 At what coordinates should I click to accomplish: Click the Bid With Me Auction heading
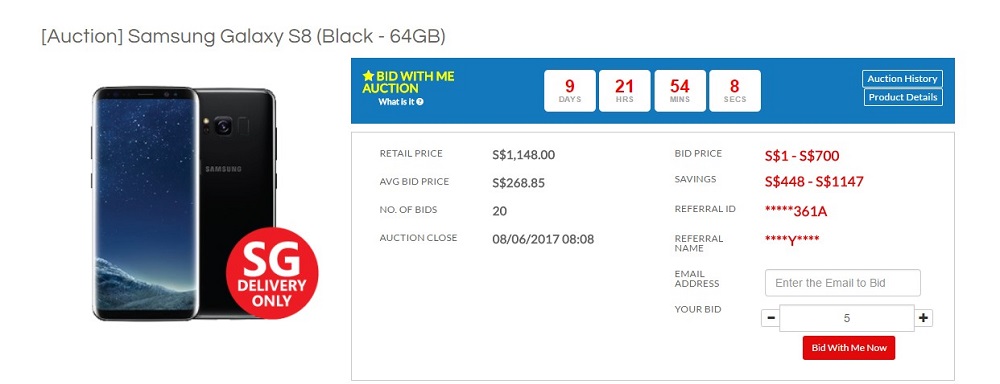tap(408, 82)
